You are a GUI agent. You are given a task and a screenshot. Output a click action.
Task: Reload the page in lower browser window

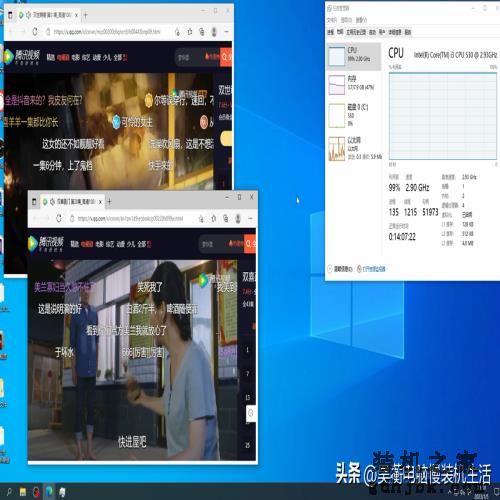pos(59,218)
